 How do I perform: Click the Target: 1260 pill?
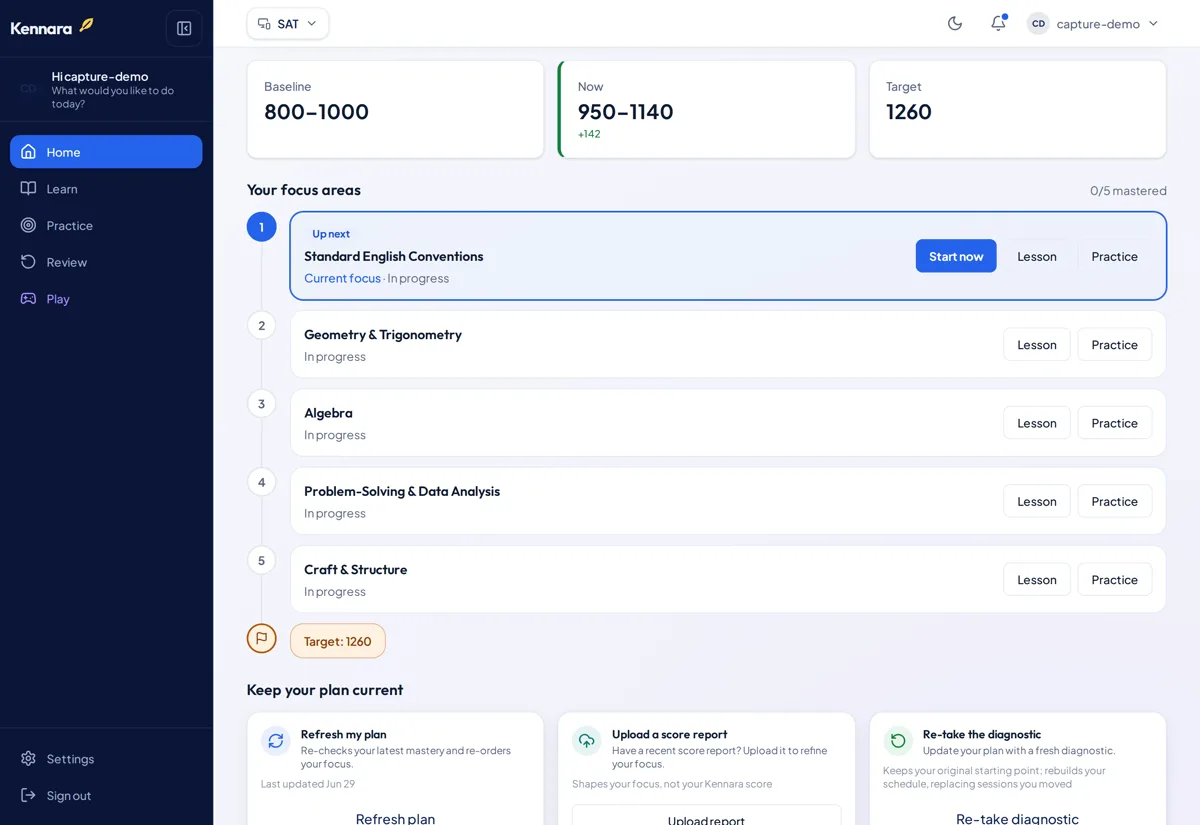pos(338,641)
